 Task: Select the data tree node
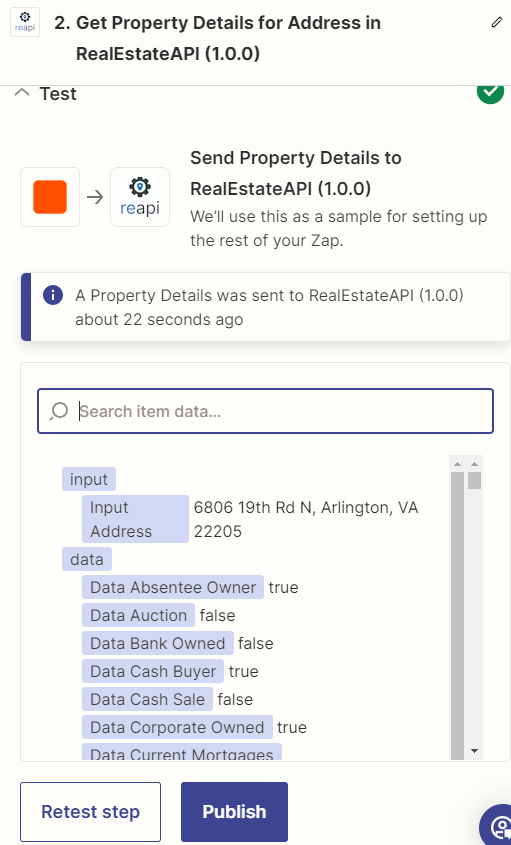click(87, 559)
